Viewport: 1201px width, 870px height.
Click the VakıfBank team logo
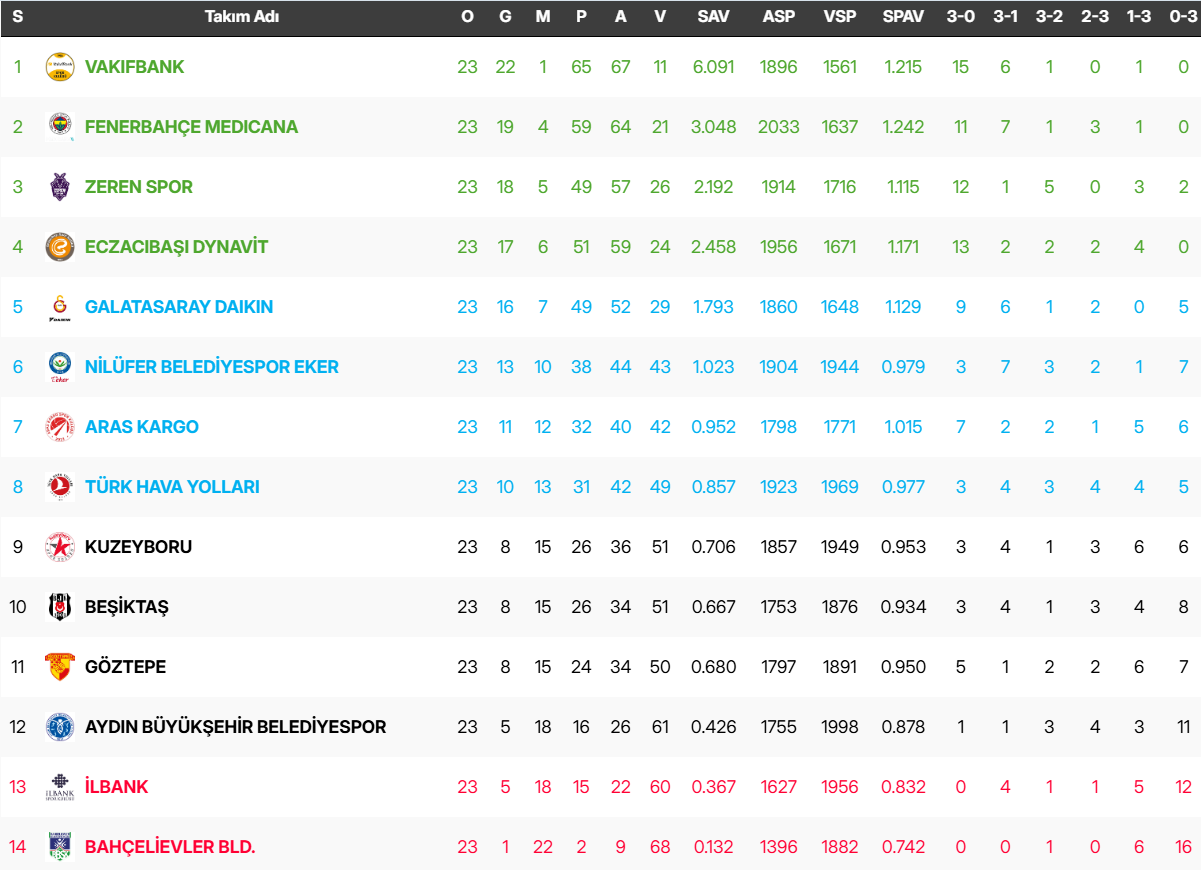[x=60, y=67]
